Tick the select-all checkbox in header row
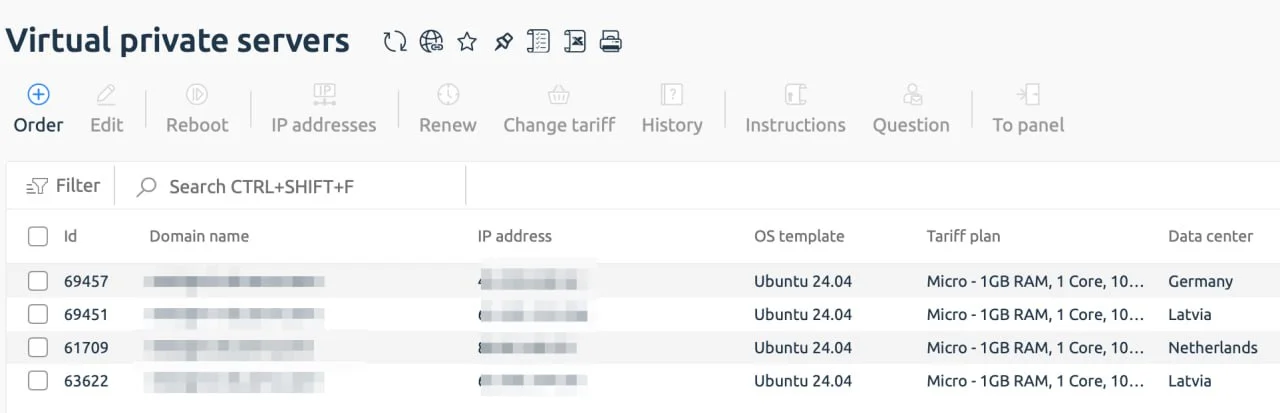Viewport: 1280px width, 413px height. pos(38,237)
